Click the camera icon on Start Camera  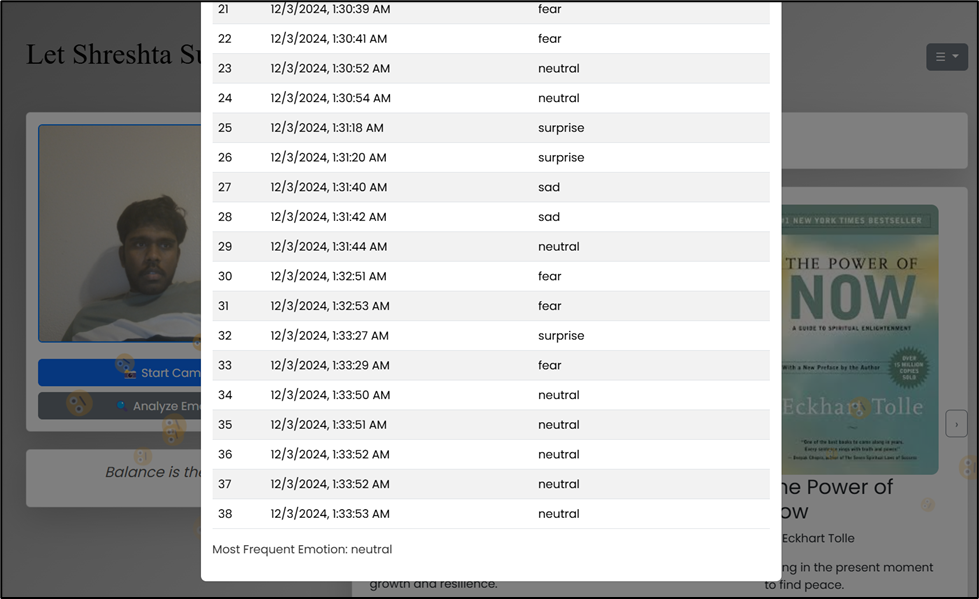129,373
